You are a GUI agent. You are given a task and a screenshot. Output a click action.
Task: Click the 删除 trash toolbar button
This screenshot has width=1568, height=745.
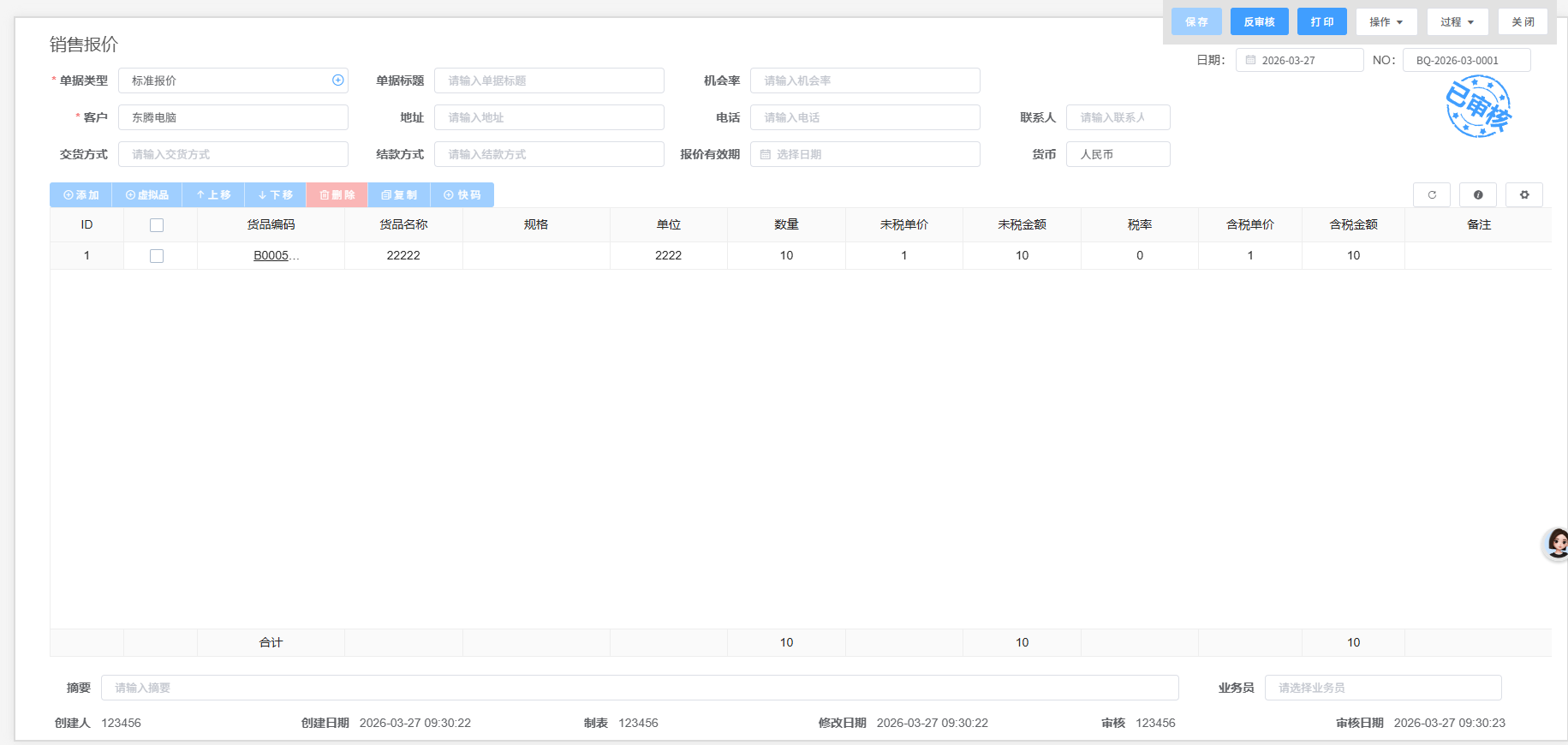pyautogui.click(x=337, y=195)
